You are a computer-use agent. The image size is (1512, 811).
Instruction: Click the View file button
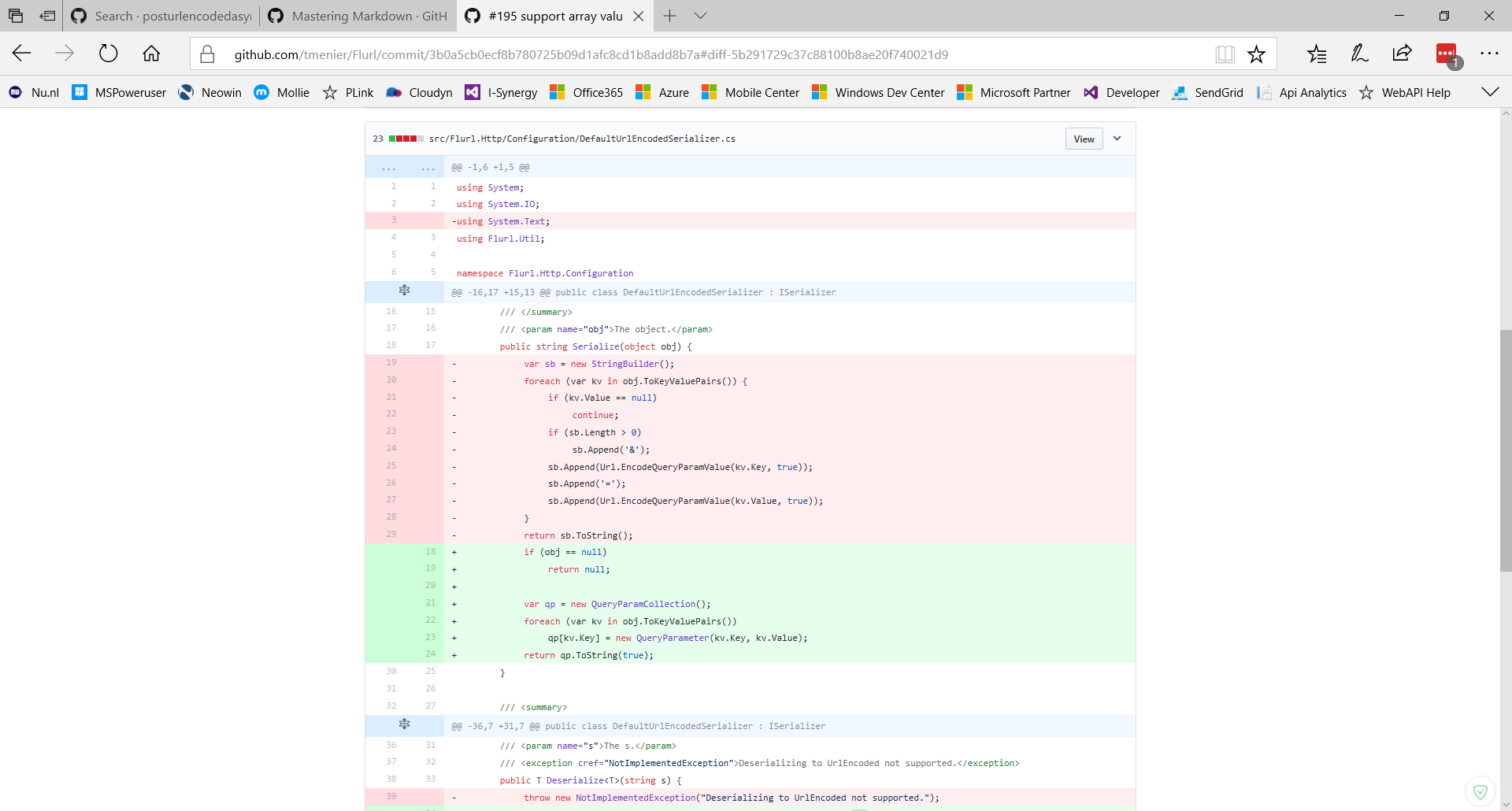(x=1084, y=139)
